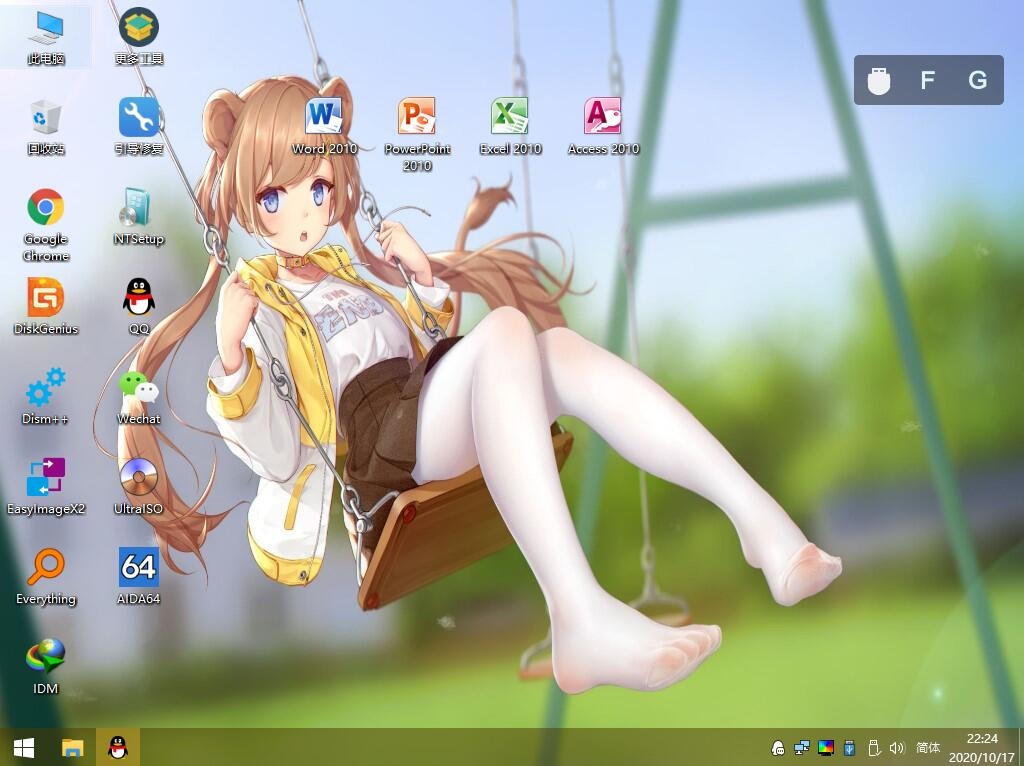Viewport: 1024px width, 766px height.
Task: Switch to QQ on the taskbar
Action: pyautogui.click(x=118, y=748)
